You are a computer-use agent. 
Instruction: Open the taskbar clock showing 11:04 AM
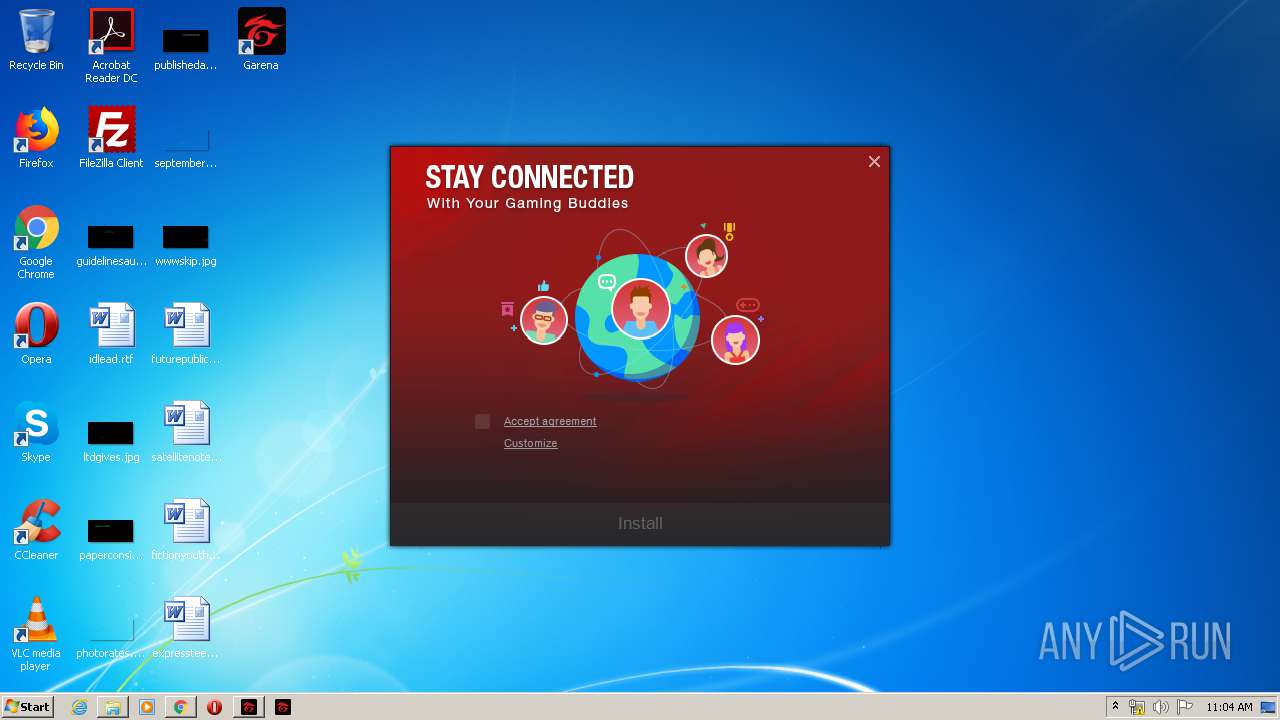click(x=1229, y=707)
